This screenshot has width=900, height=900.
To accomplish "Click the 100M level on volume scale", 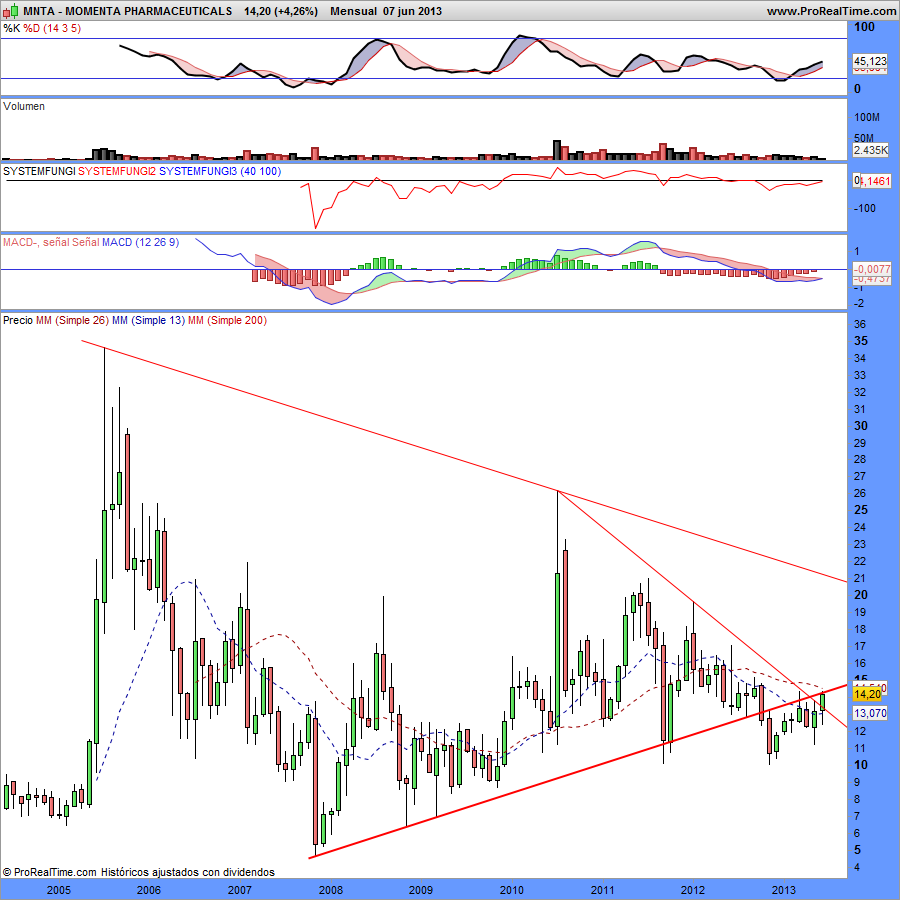I will pos(867,117).
